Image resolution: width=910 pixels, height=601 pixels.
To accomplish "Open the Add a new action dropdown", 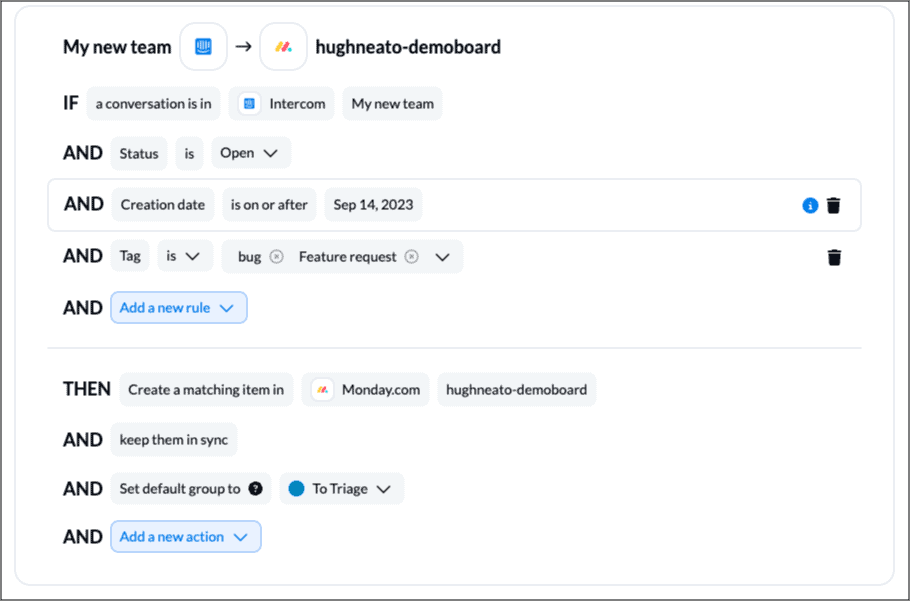I will point(186,537).
